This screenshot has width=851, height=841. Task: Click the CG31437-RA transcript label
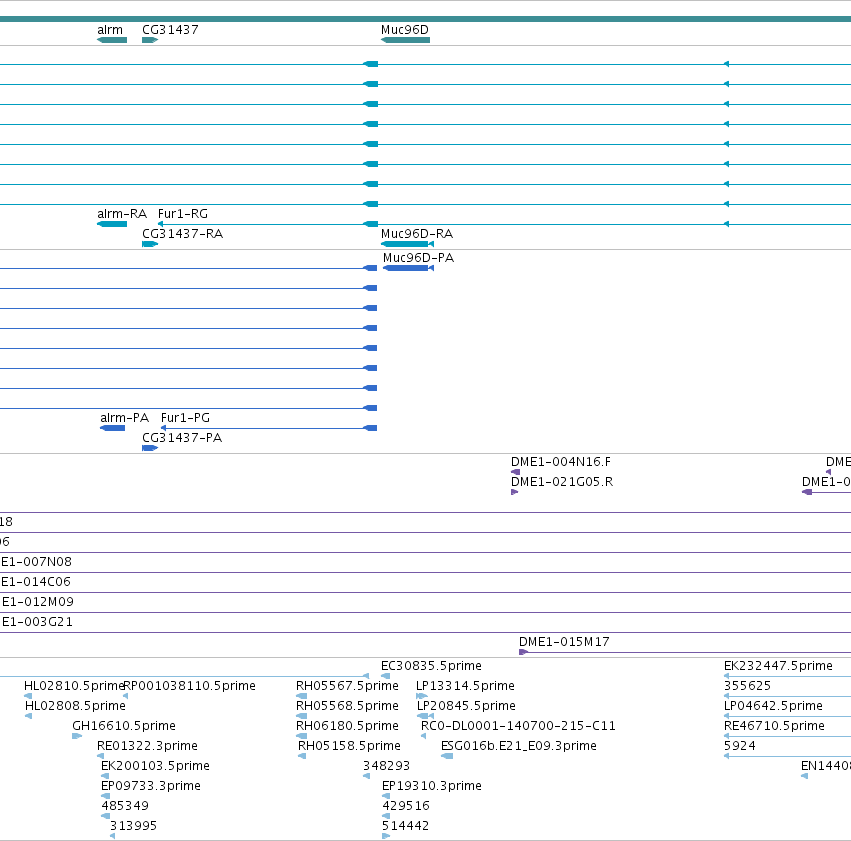[x=182, y=234]
